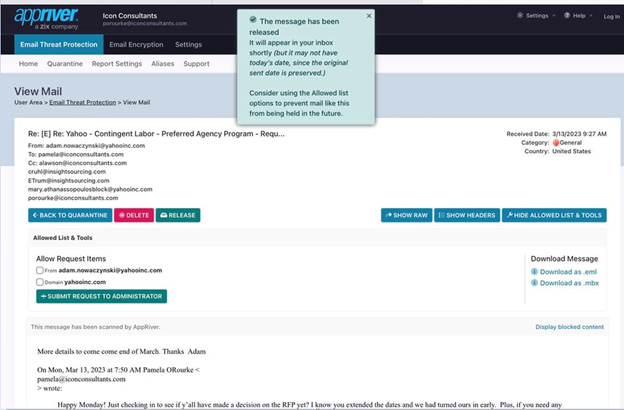Click the green checkmark in the notification
The image size is (624, 410).
pyautogui.click(x=253, y=20)
